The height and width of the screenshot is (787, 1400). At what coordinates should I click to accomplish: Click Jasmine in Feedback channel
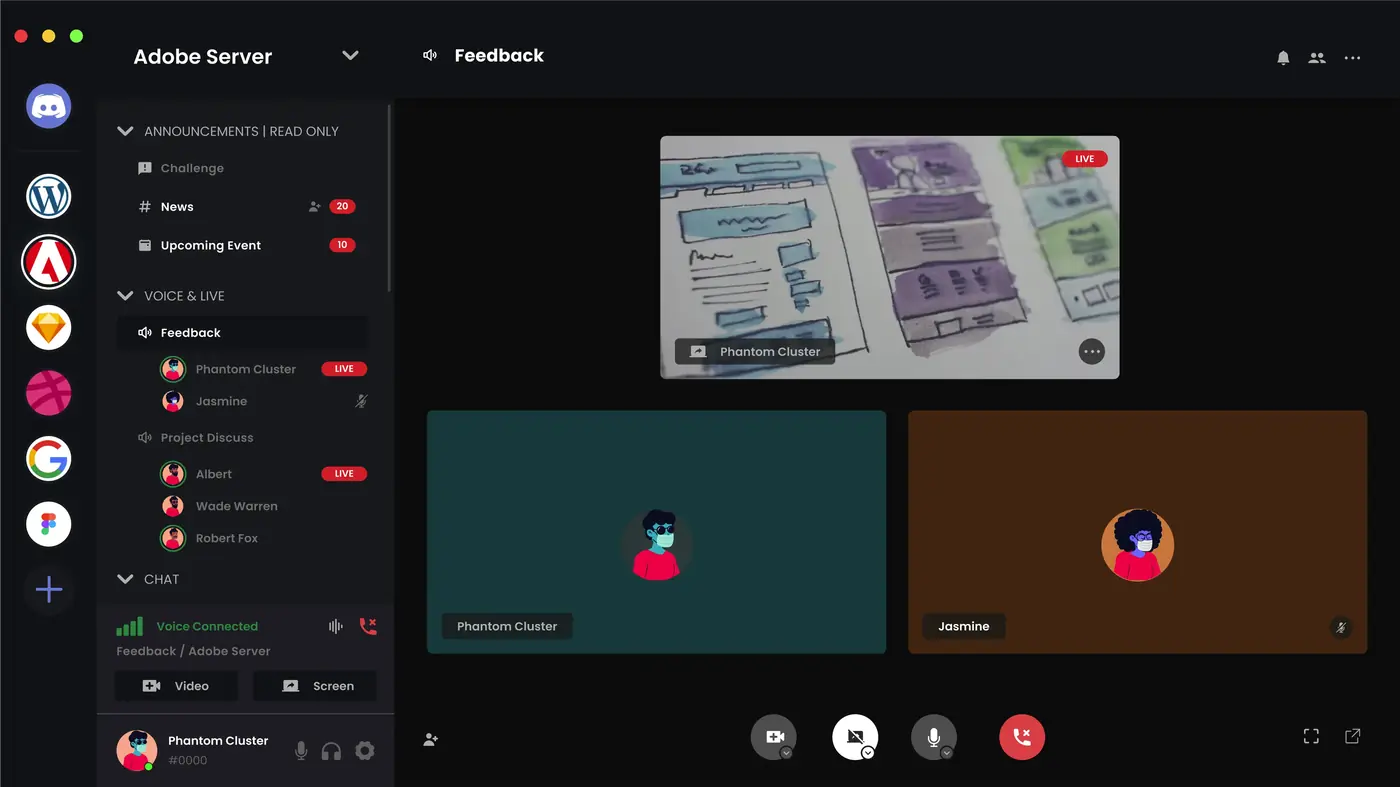click(221, 401)
